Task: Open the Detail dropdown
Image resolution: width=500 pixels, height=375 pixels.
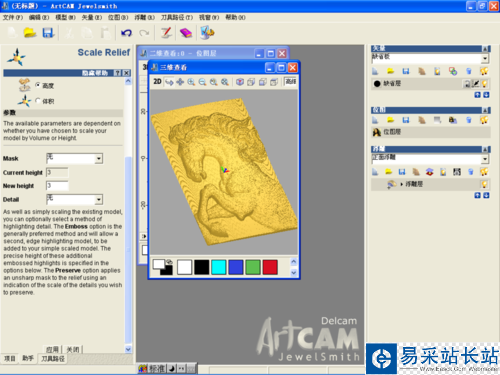Action: [99, 200]
